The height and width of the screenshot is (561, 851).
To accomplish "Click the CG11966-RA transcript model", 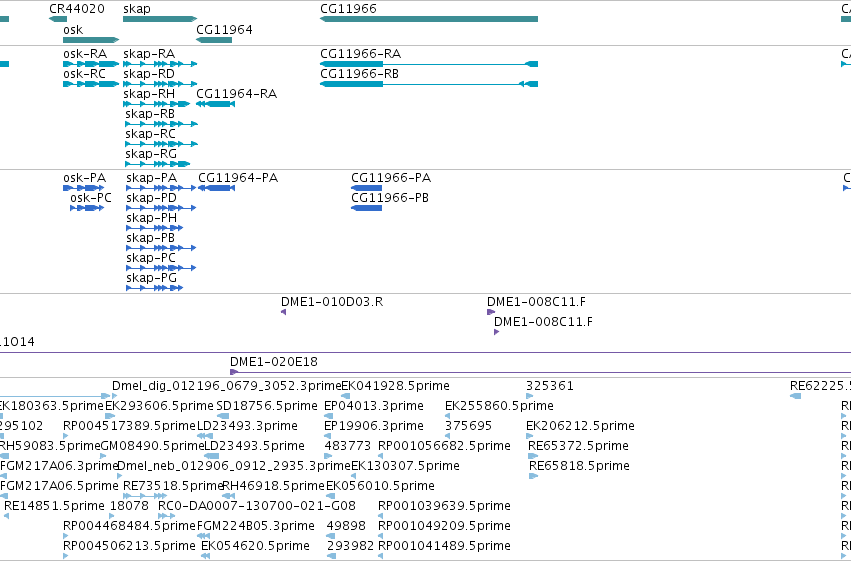I will (429, 64).
